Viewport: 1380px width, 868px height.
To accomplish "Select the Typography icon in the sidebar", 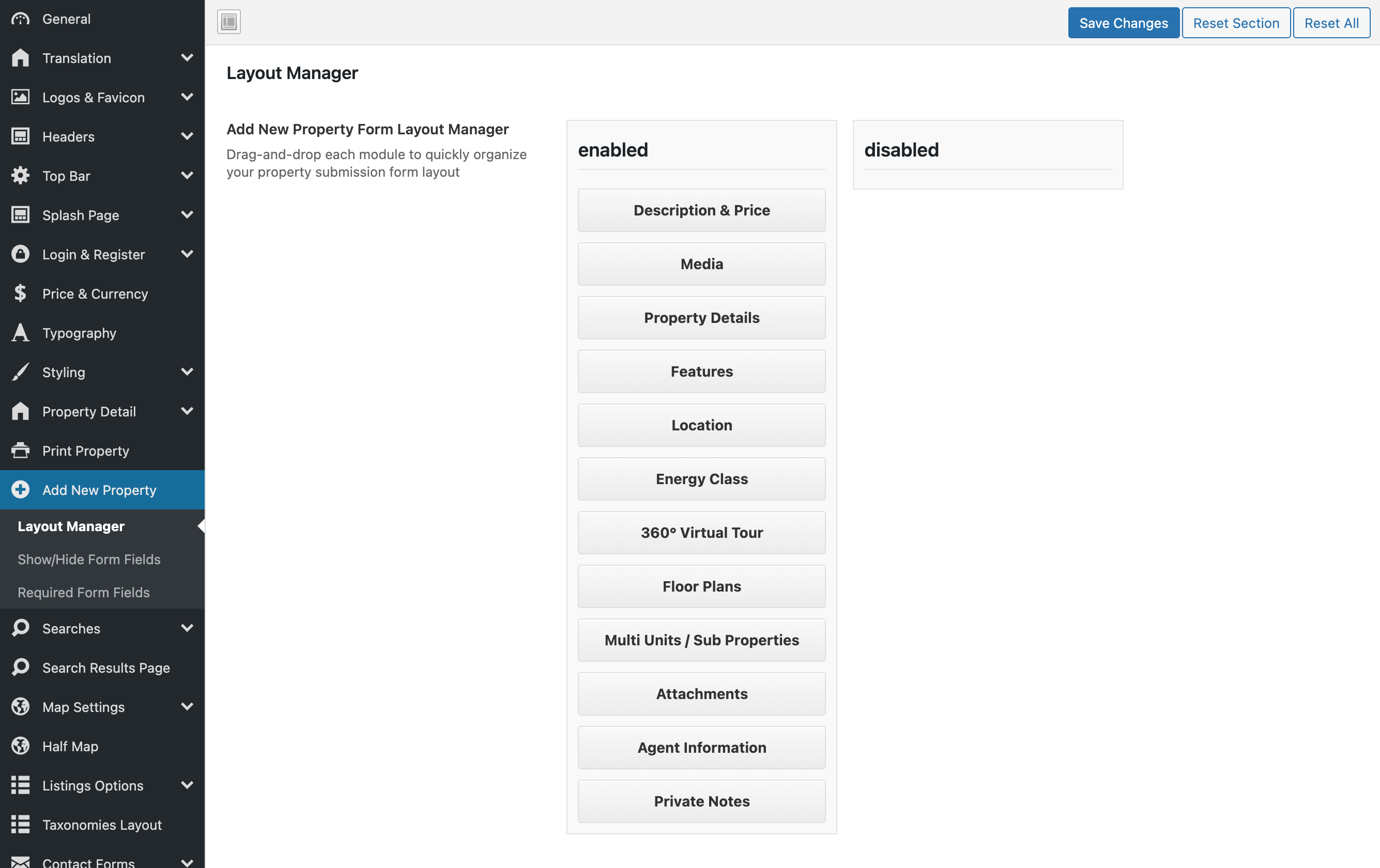I will (21, 333).
